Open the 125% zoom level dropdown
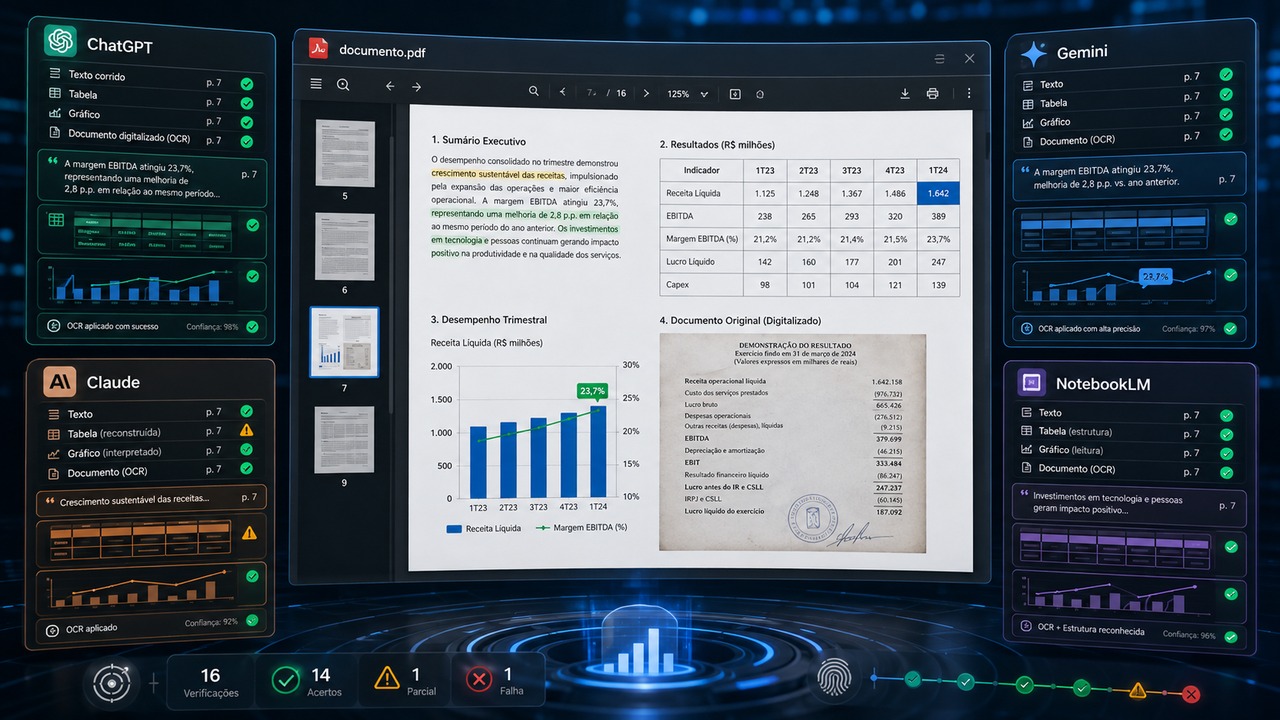This screenshot has height=720, width=1280. click(x=688, y=94)
